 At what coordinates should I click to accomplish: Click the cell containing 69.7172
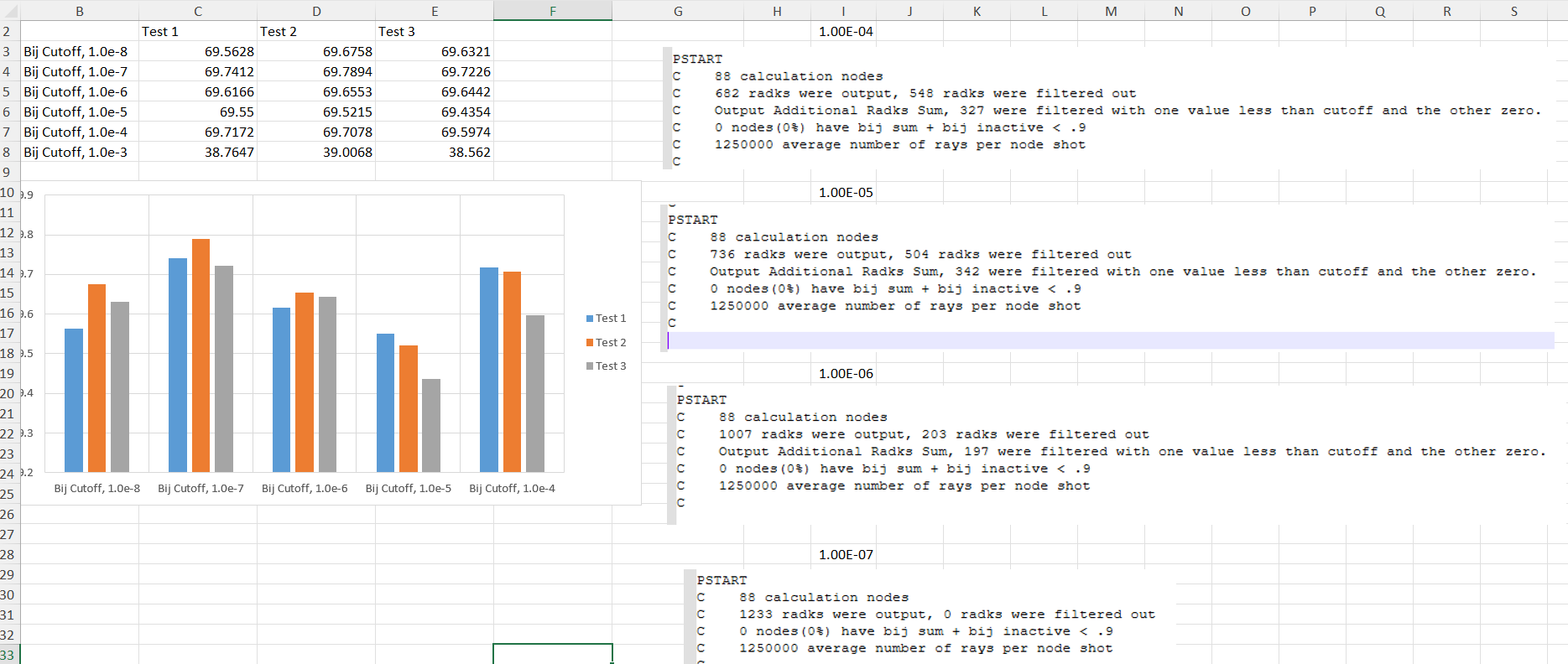198,132
